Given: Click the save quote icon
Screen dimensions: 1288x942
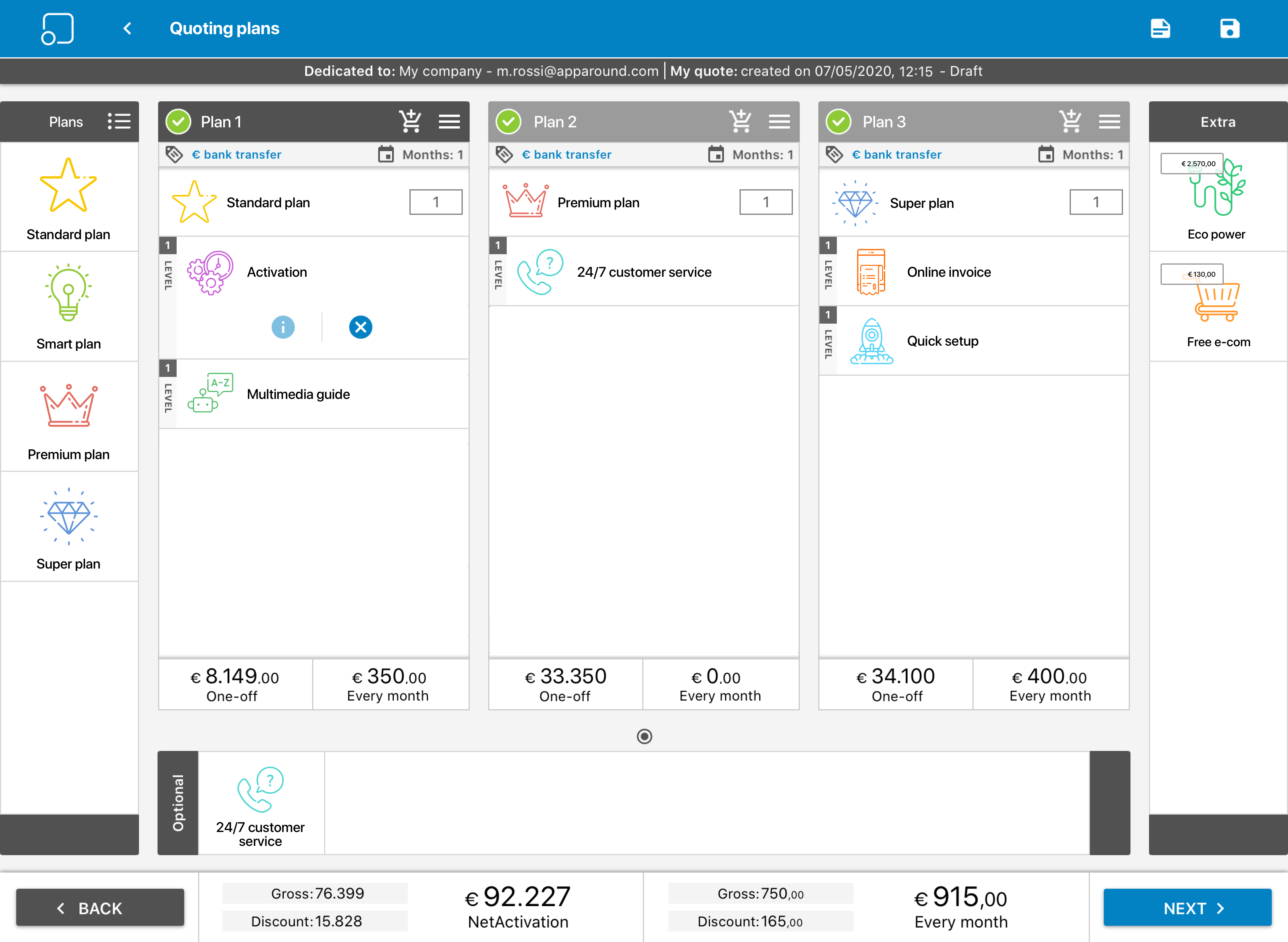Looking at the screenshot, I should (1230, 28).
